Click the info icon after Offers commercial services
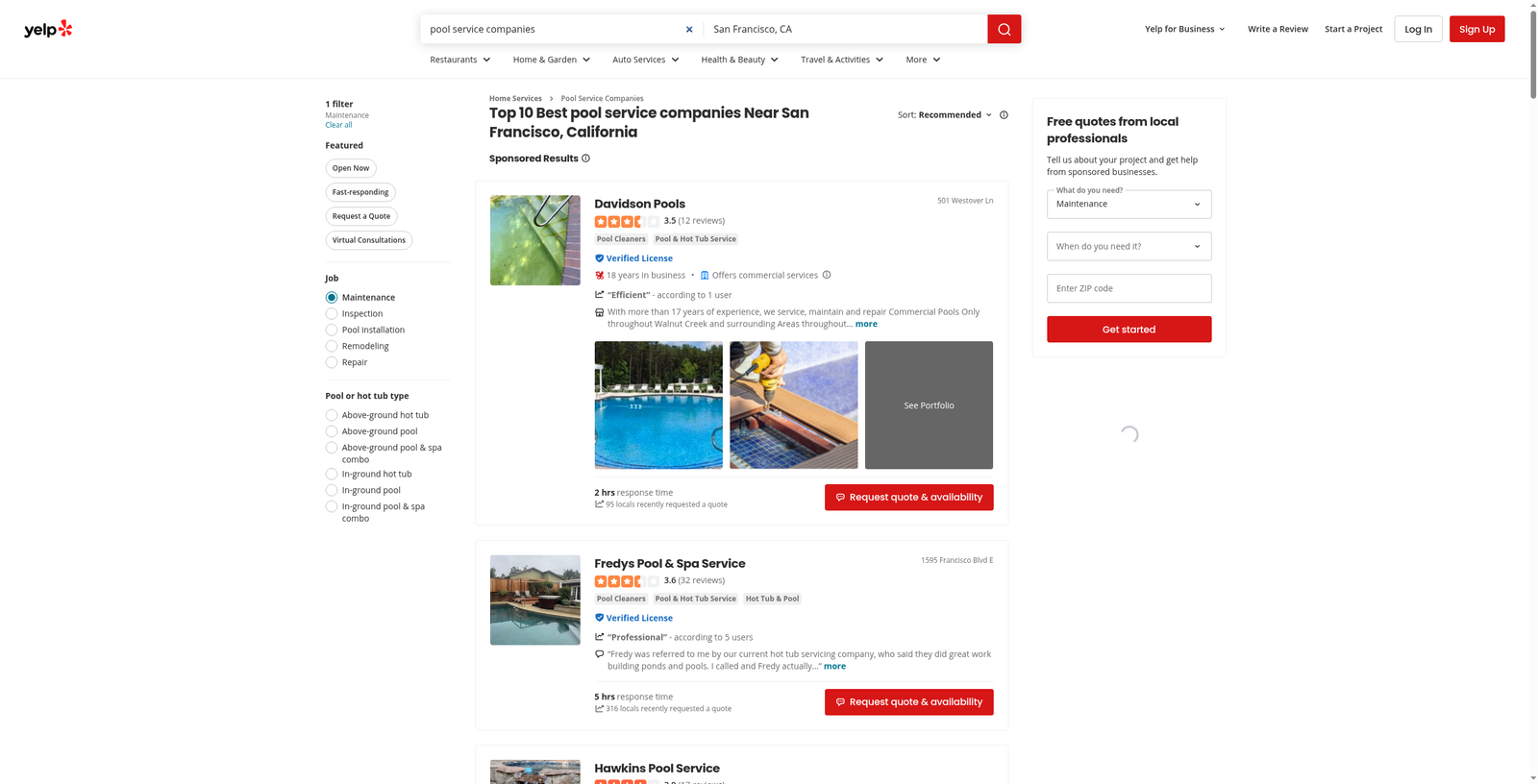The height and width of the screenshot is (784, 1538). point(827,275)
